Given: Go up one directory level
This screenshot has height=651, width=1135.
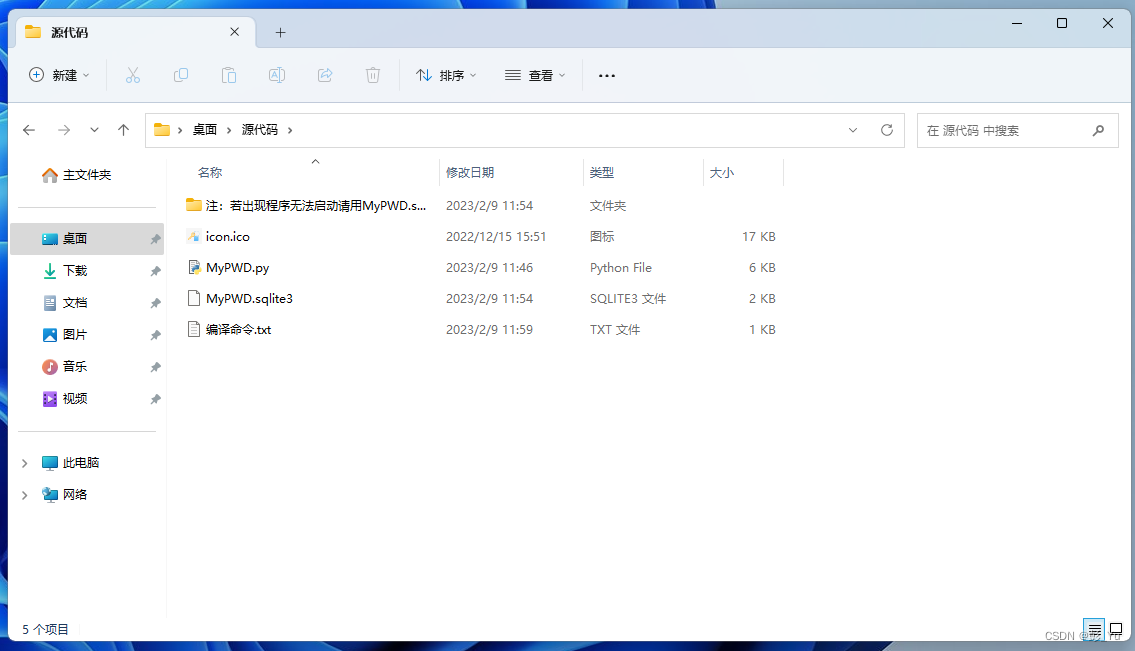Looking at the screenshot, I should (x=124, y=130).
